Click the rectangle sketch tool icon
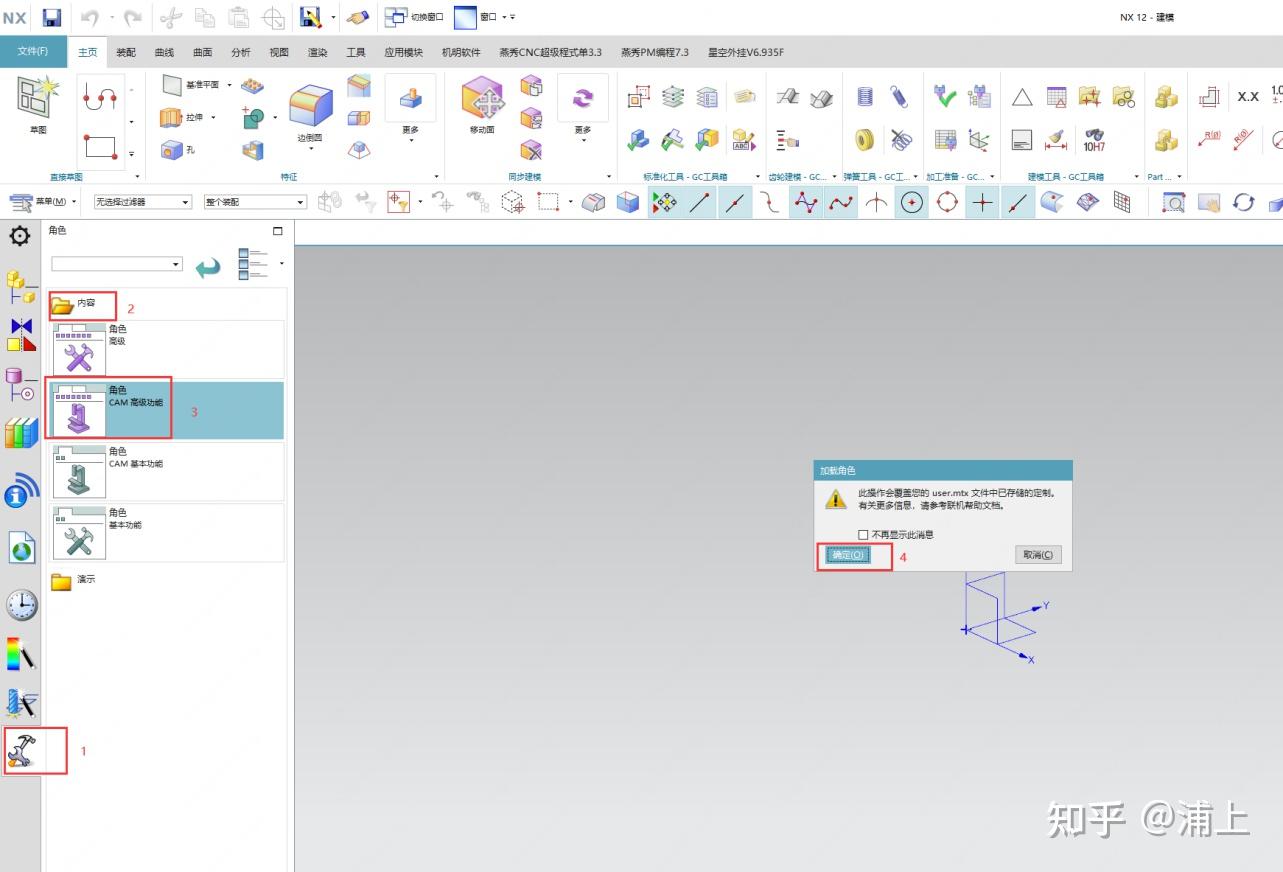 click(x=101, y=148)
